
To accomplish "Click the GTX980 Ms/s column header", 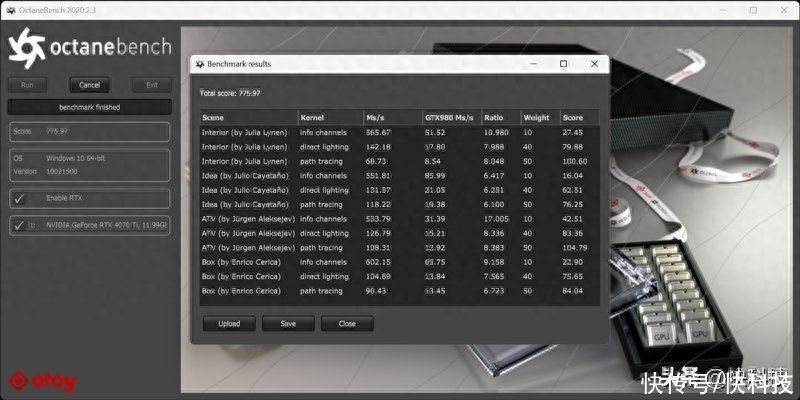I will tap(452, 117).
